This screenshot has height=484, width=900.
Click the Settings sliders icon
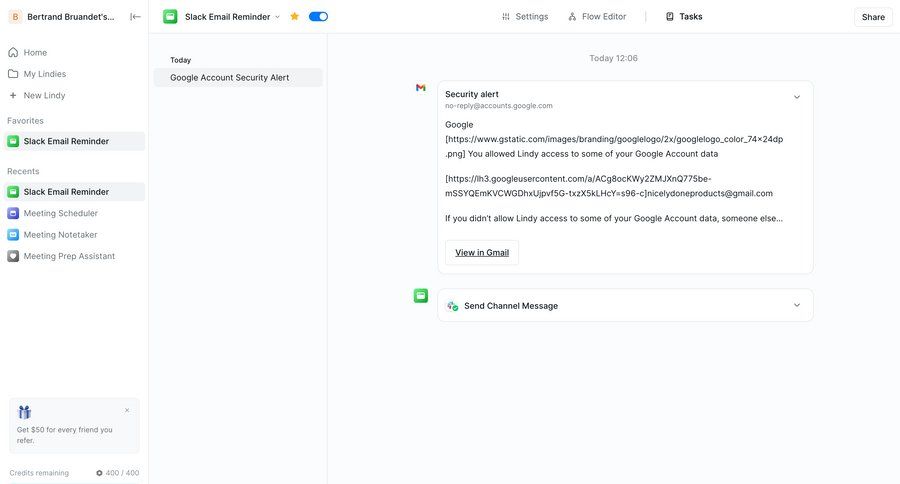coord(506,17)
